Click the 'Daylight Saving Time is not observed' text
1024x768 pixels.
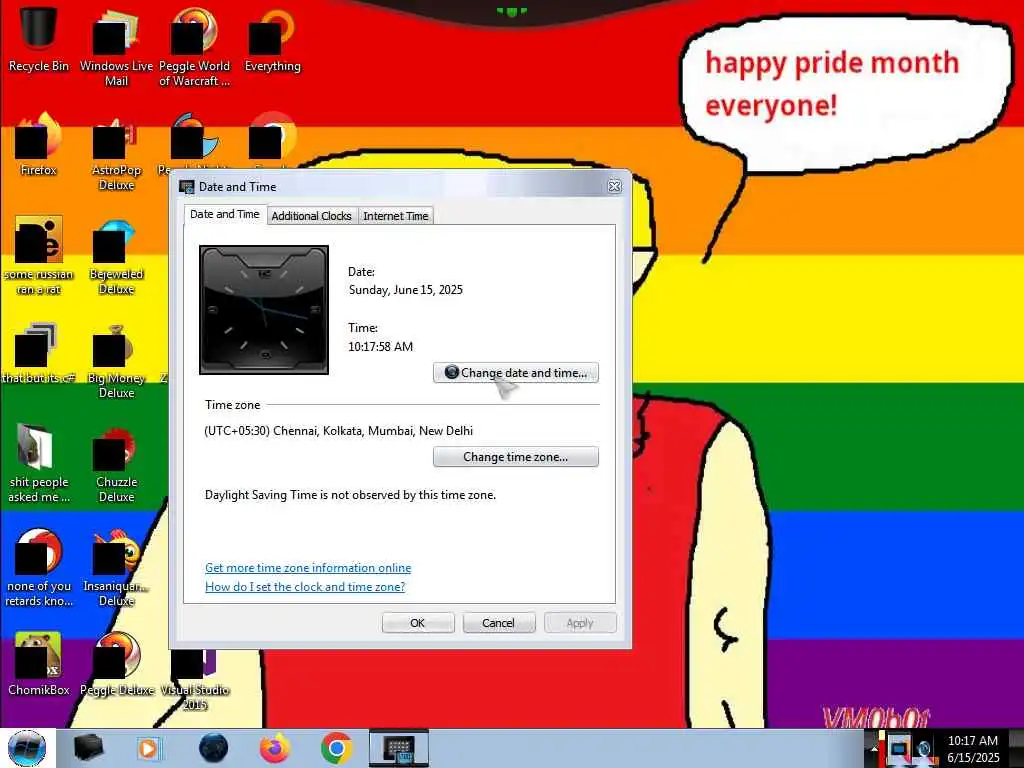351,495
